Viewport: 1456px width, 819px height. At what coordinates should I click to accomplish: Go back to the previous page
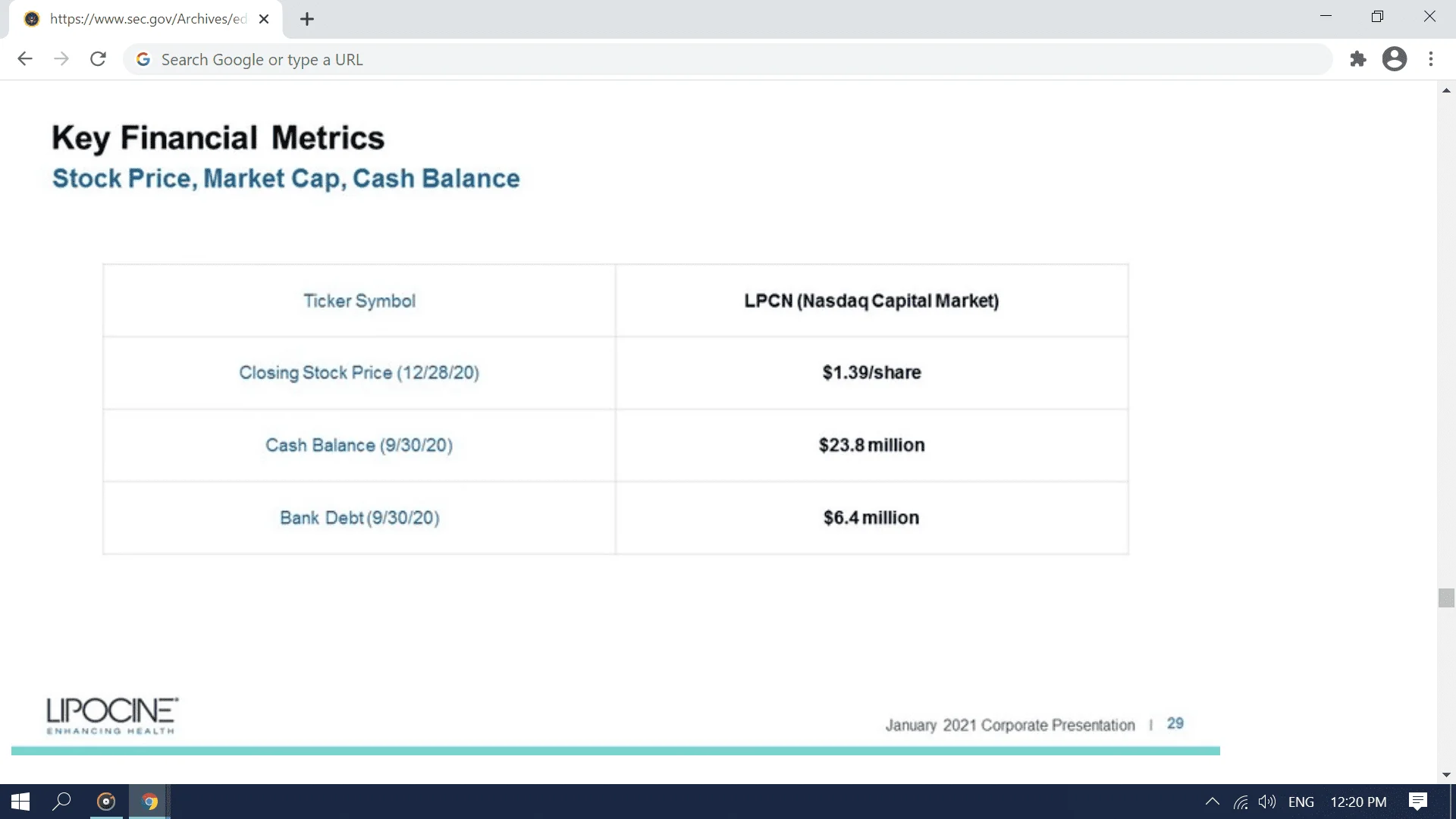pyautogui.click(x=25, y=59)
